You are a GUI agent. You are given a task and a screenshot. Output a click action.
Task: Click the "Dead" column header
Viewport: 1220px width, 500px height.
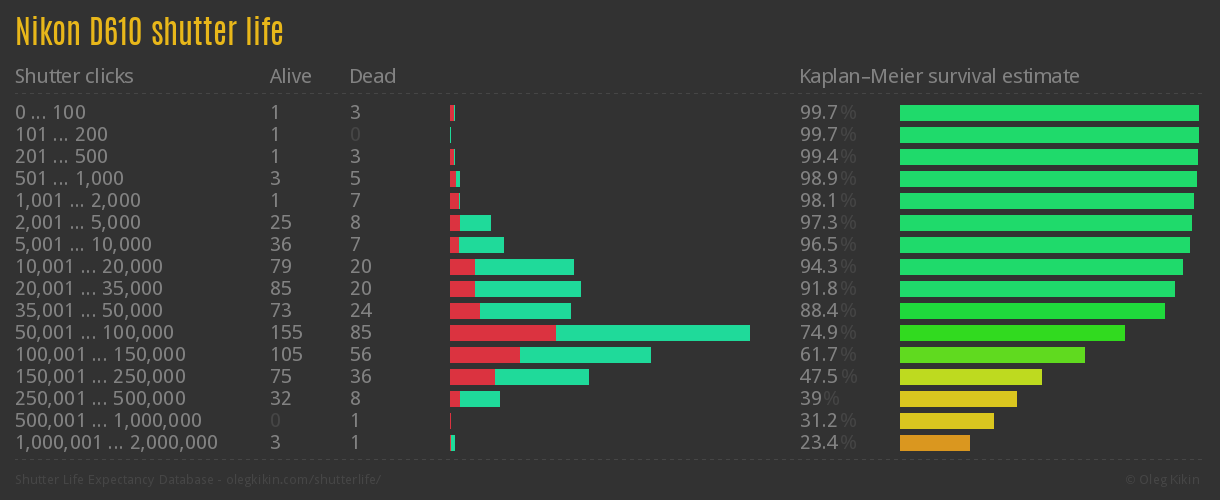click(x=372, y=76)
